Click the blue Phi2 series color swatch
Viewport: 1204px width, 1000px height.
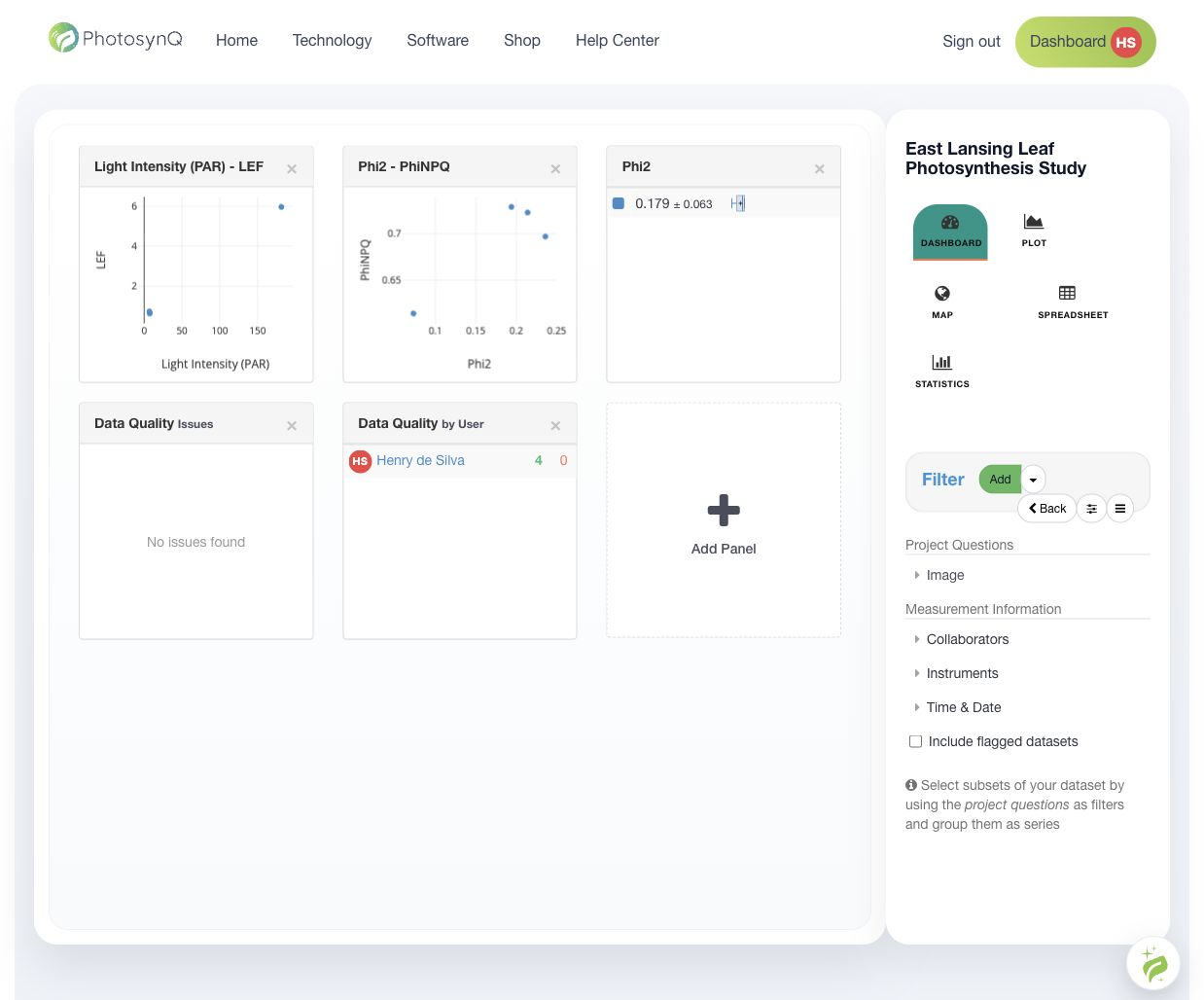coord(619,203)
